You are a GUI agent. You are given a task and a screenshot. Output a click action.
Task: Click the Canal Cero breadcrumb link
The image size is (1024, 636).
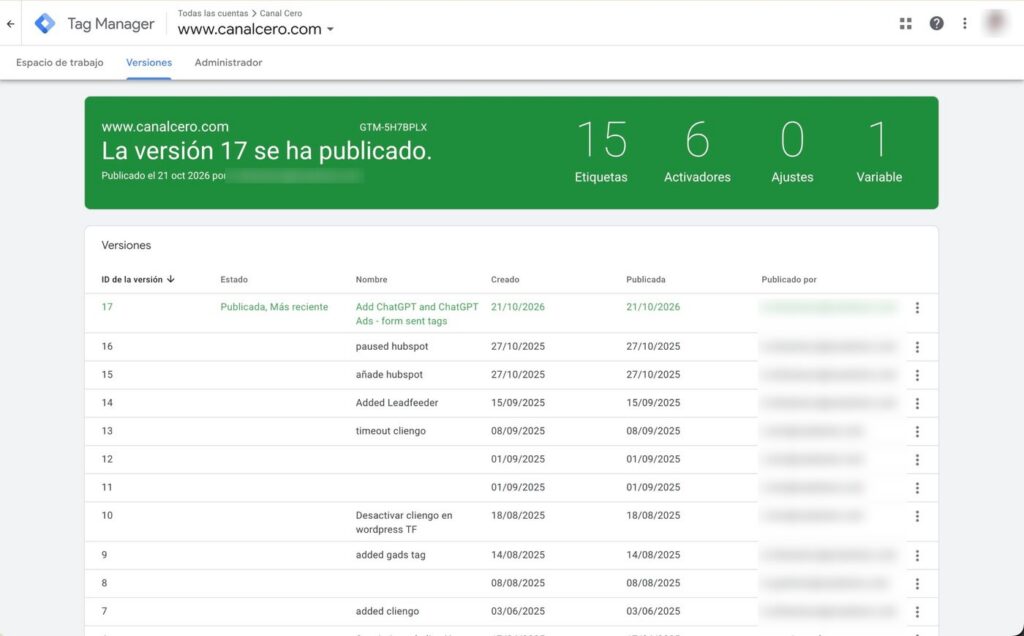point(281,13)
